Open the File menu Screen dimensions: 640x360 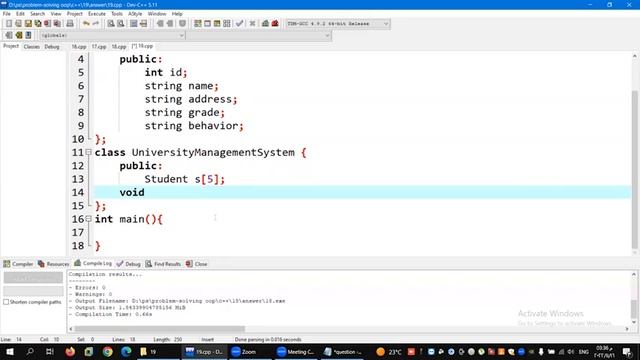tap(7, 13)
